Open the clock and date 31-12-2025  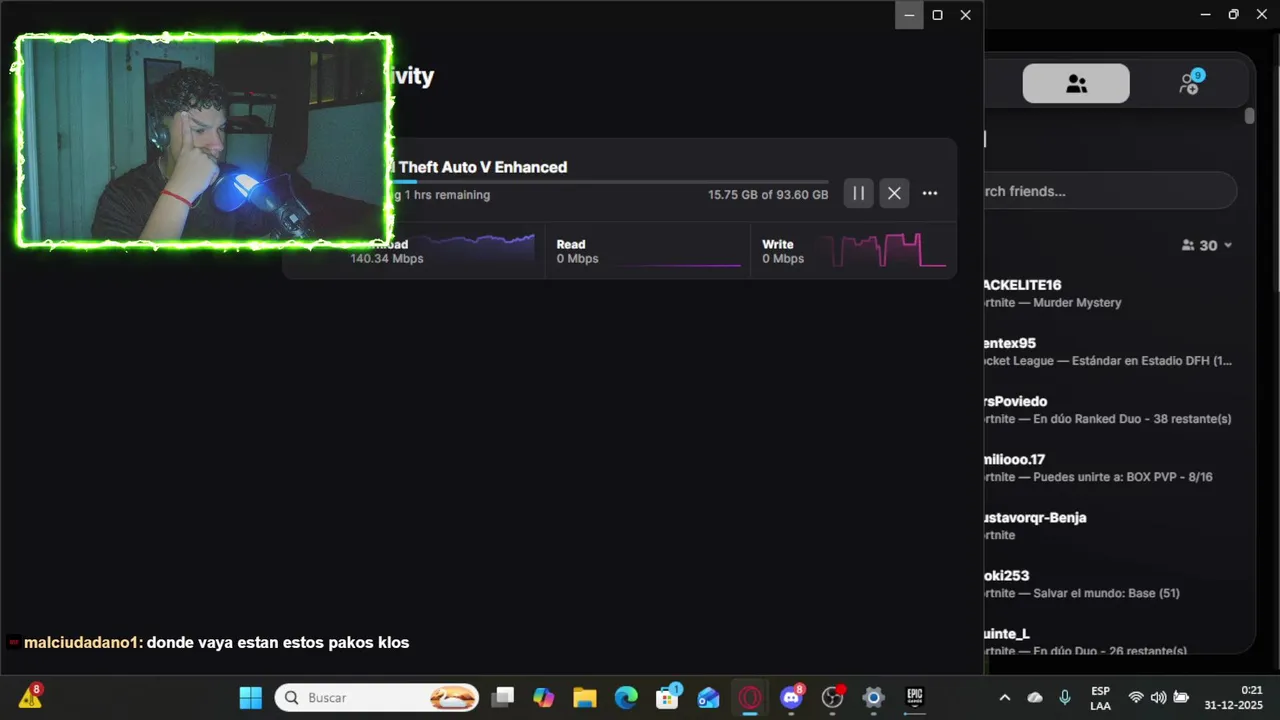(x=1234, y=697)
